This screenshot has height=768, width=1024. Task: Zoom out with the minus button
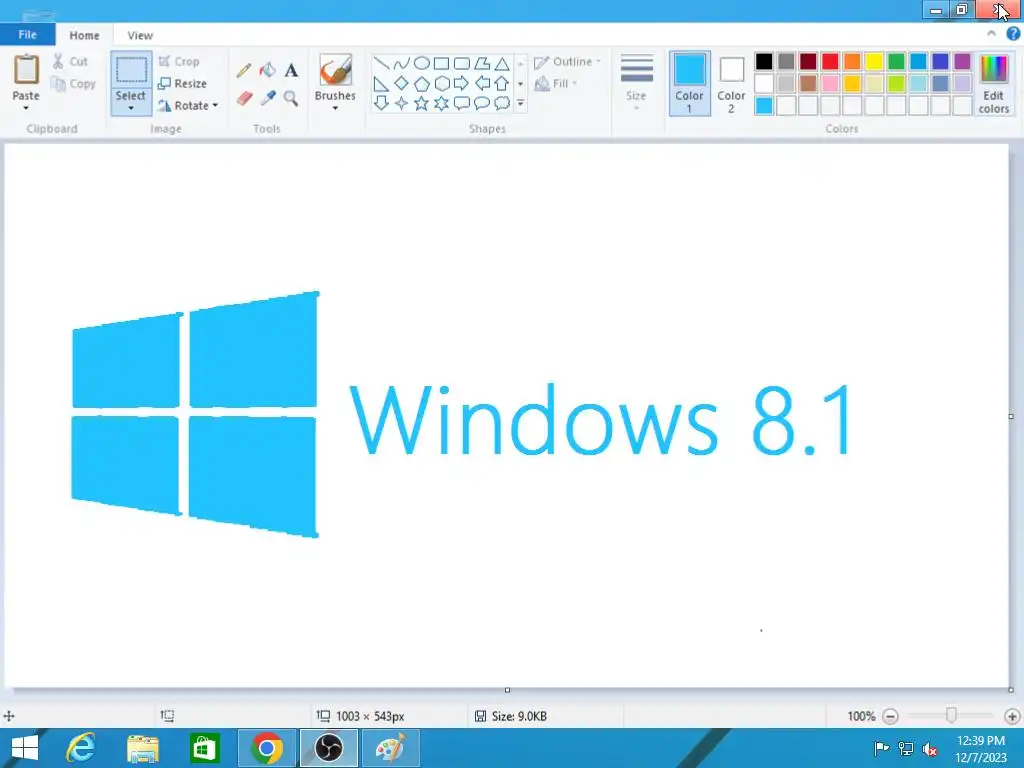pos(890,716)
